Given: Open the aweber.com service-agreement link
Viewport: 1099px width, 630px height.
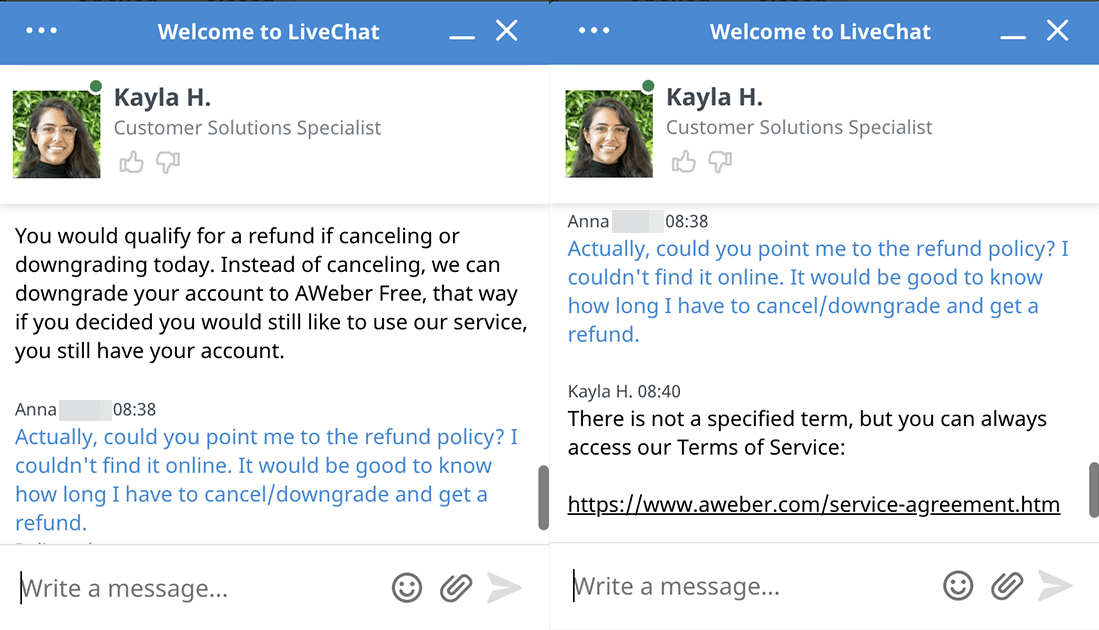Looking at the screenshot, I should [x=813, y=505].
